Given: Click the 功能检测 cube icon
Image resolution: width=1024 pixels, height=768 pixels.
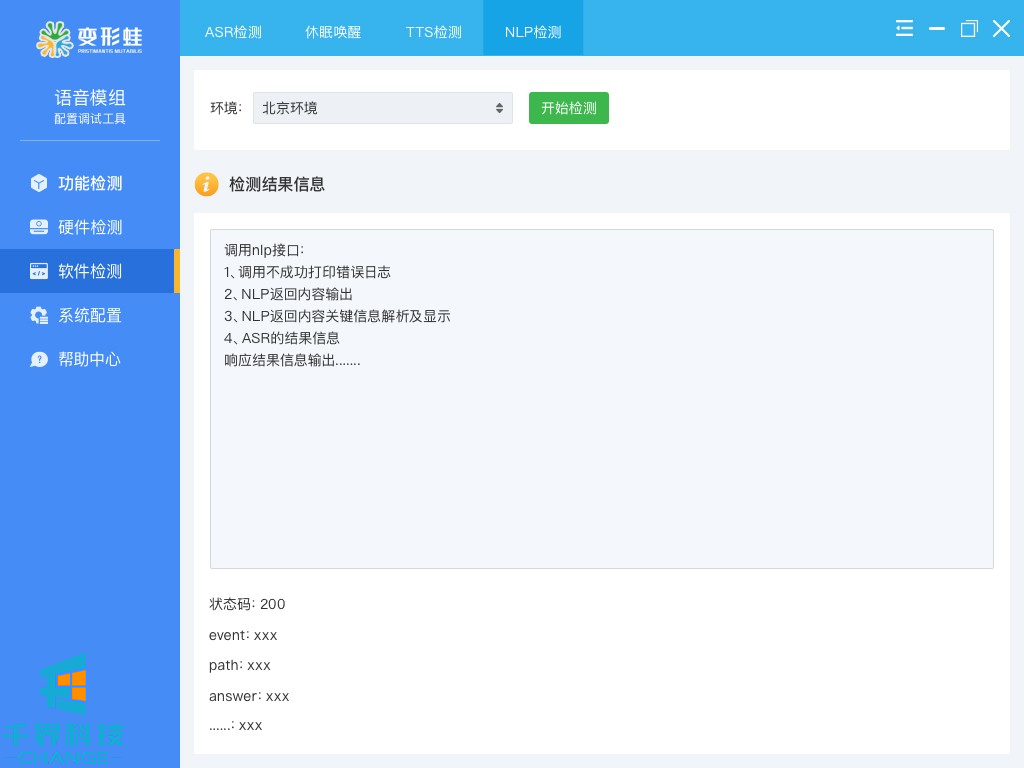Looking at the screenshot, I should (x=39, y=183).
